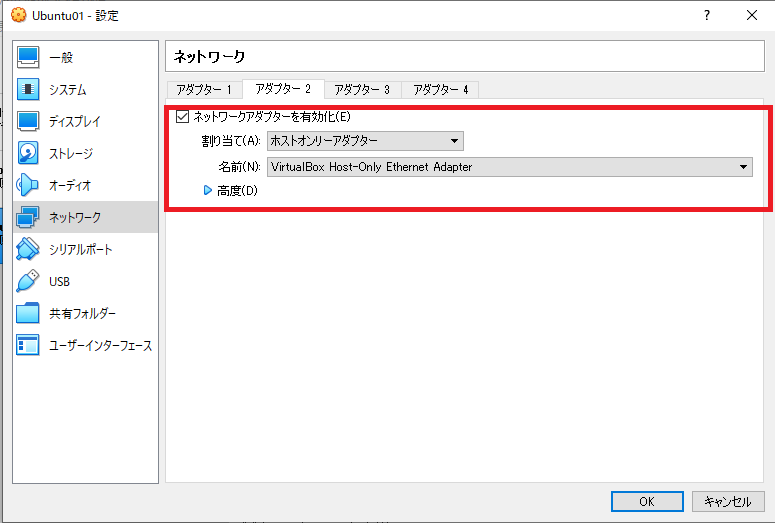The height and width of the screenshot is (523, 775).
Task: Click the VirtualBox gear icon in title bar
Action: [x=18, y=15]
